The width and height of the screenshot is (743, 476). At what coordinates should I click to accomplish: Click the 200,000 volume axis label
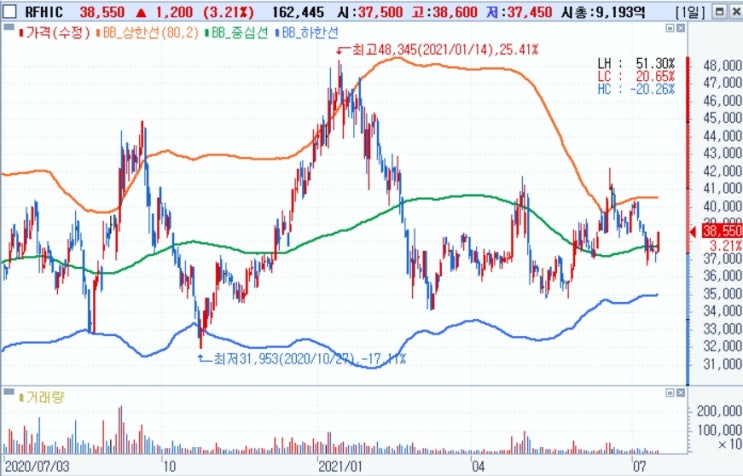[719, 411]
